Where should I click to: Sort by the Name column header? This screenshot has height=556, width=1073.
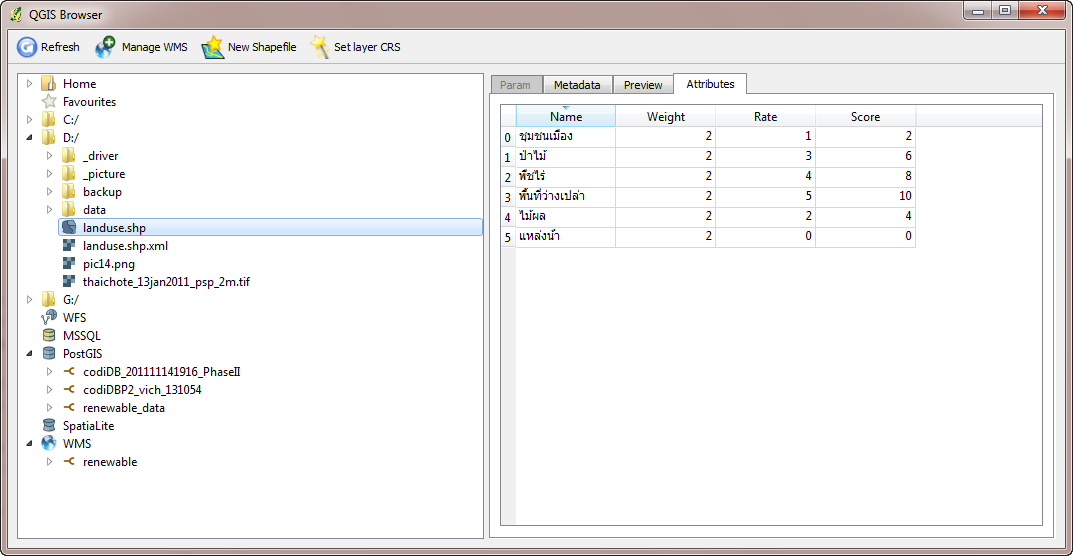(x=565, y=116)
